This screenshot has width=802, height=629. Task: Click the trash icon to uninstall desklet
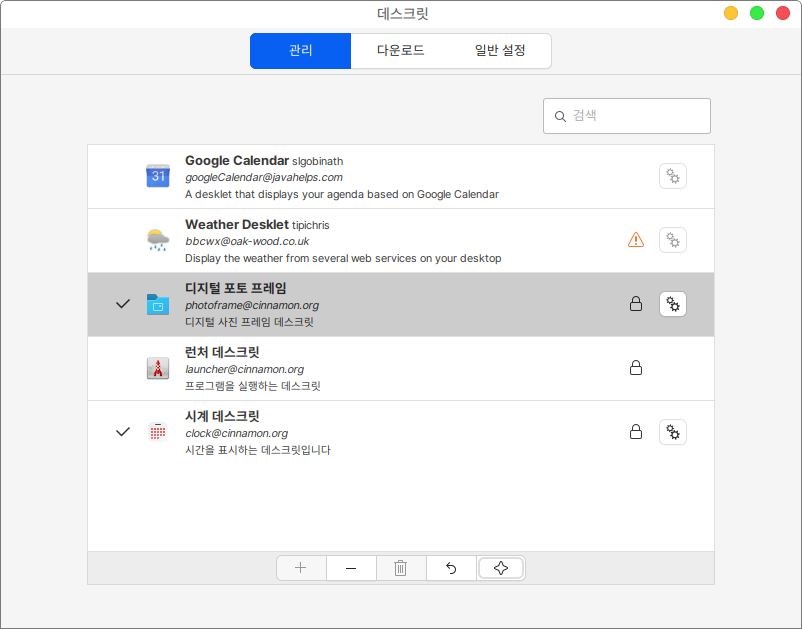point(401,568)
